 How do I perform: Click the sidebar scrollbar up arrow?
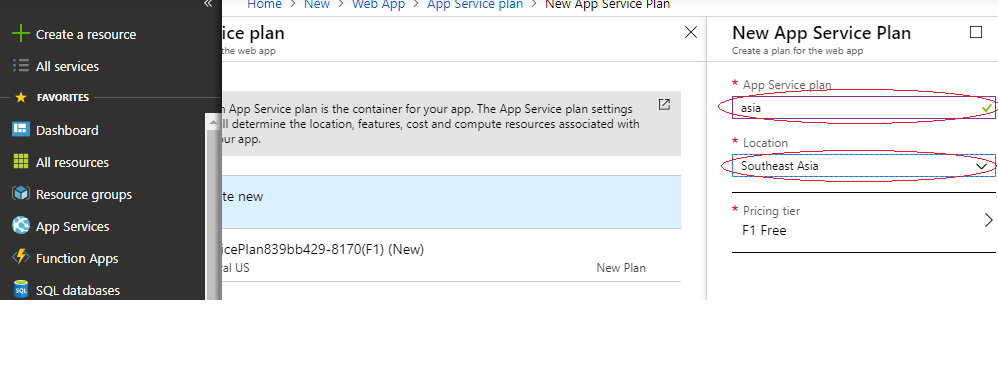click(213, 122)
